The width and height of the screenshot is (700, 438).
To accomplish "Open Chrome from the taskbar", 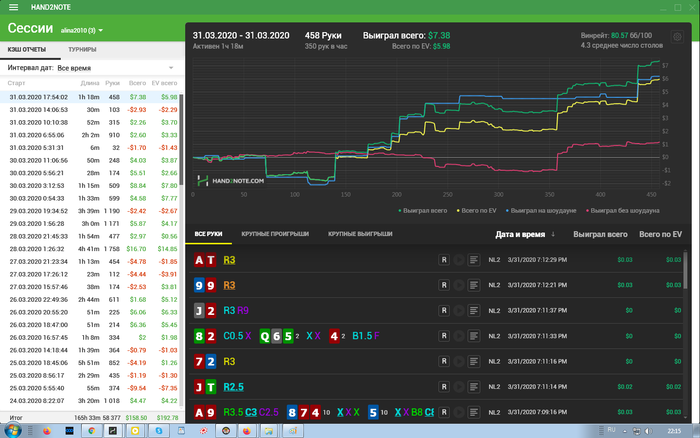I will (x=92, y=431).
